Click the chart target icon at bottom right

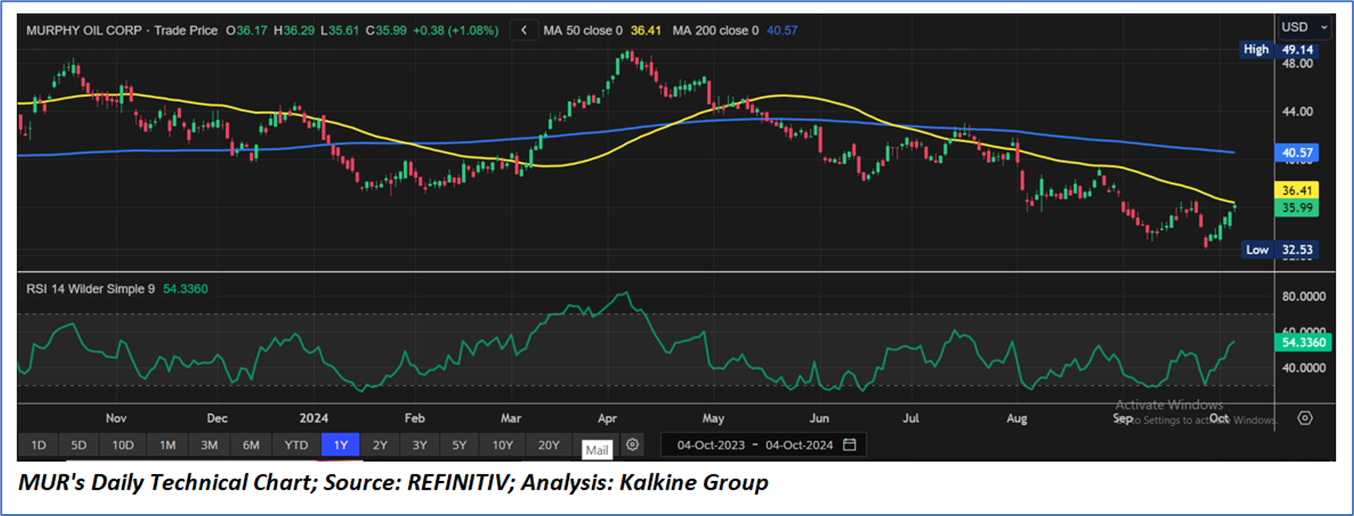pos(1305,418)
